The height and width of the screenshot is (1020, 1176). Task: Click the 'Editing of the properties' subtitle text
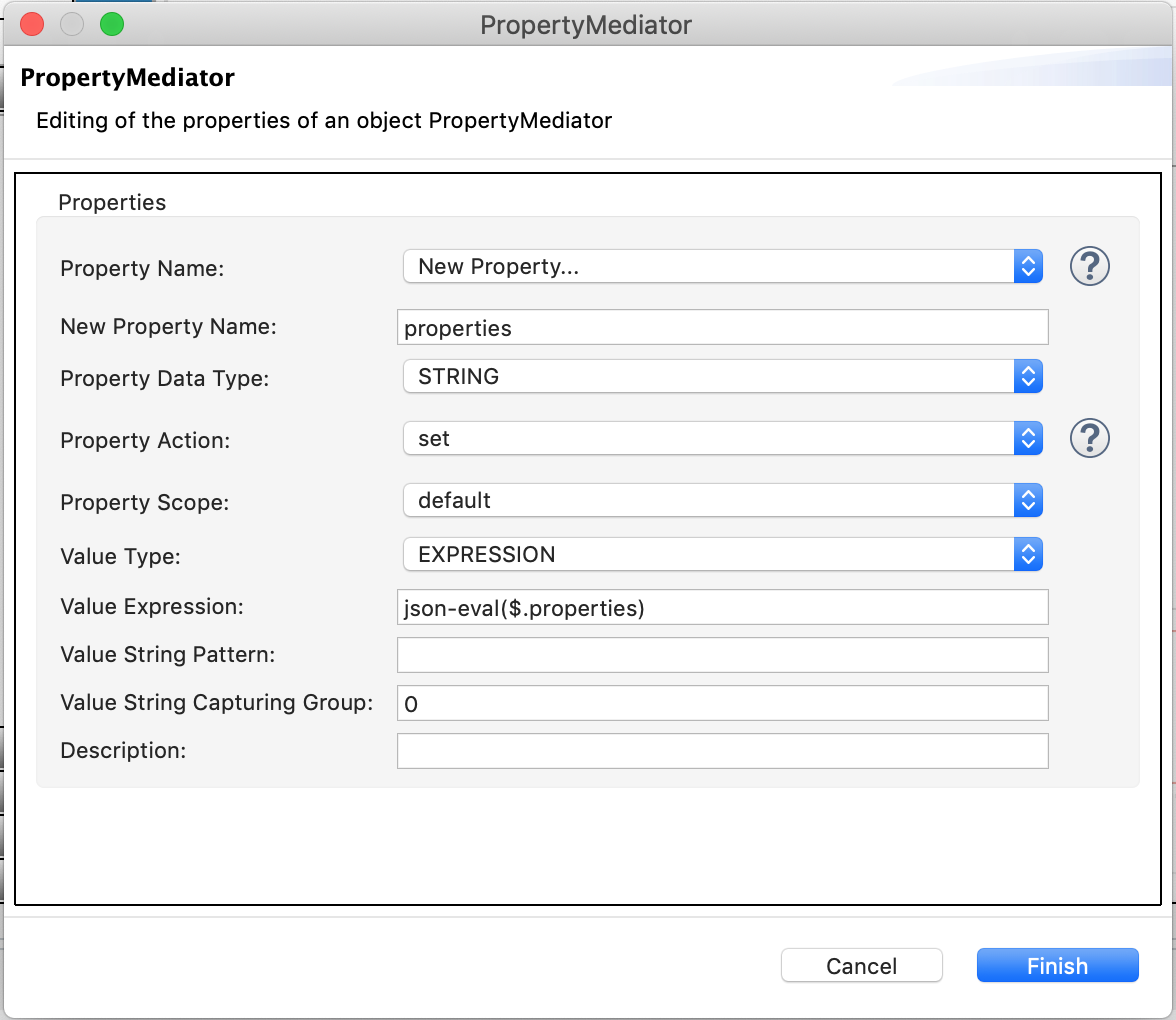324,121
